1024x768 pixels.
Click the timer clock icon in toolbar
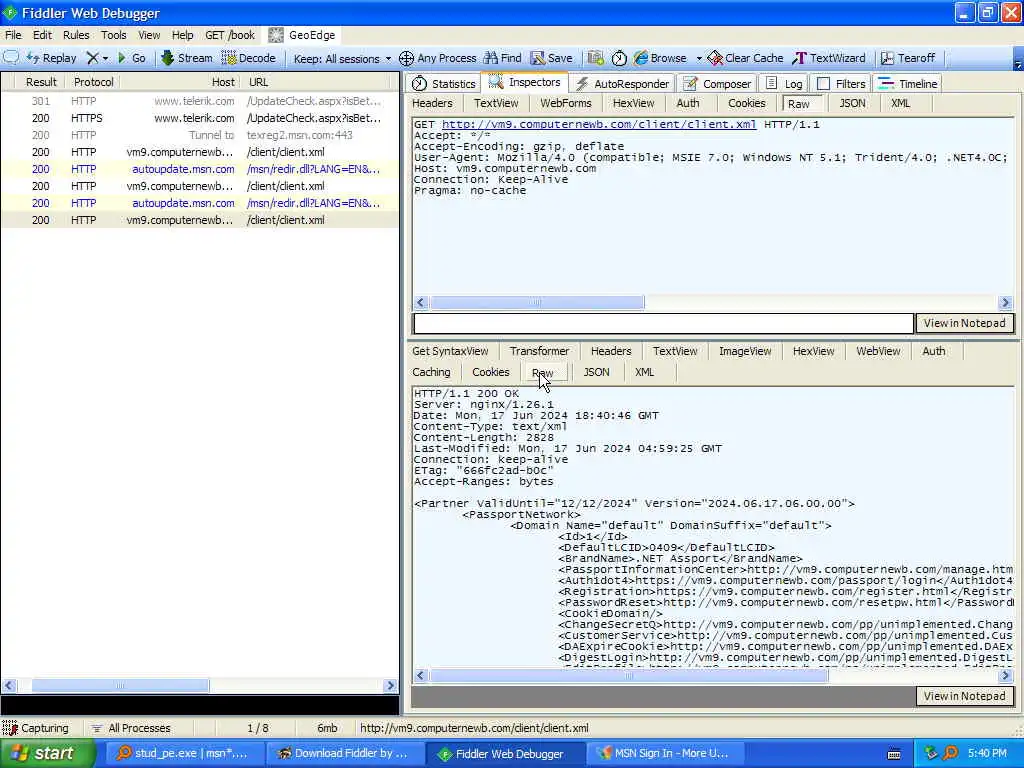pyautogui.click(x=619, y=58)
